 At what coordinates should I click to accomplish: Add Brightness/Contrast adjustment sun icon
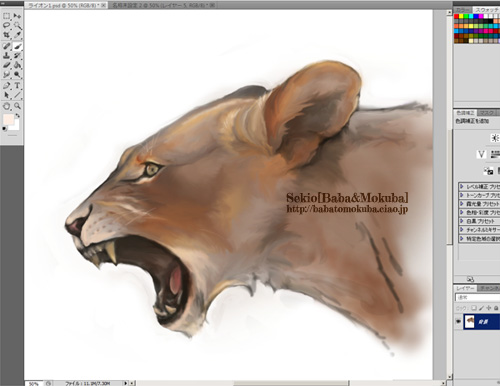coord(495,138)
